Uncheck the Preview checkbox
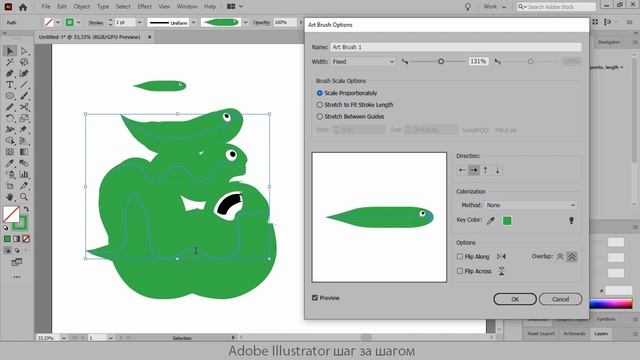Screen dimensions: 640x360 (315, 298)
